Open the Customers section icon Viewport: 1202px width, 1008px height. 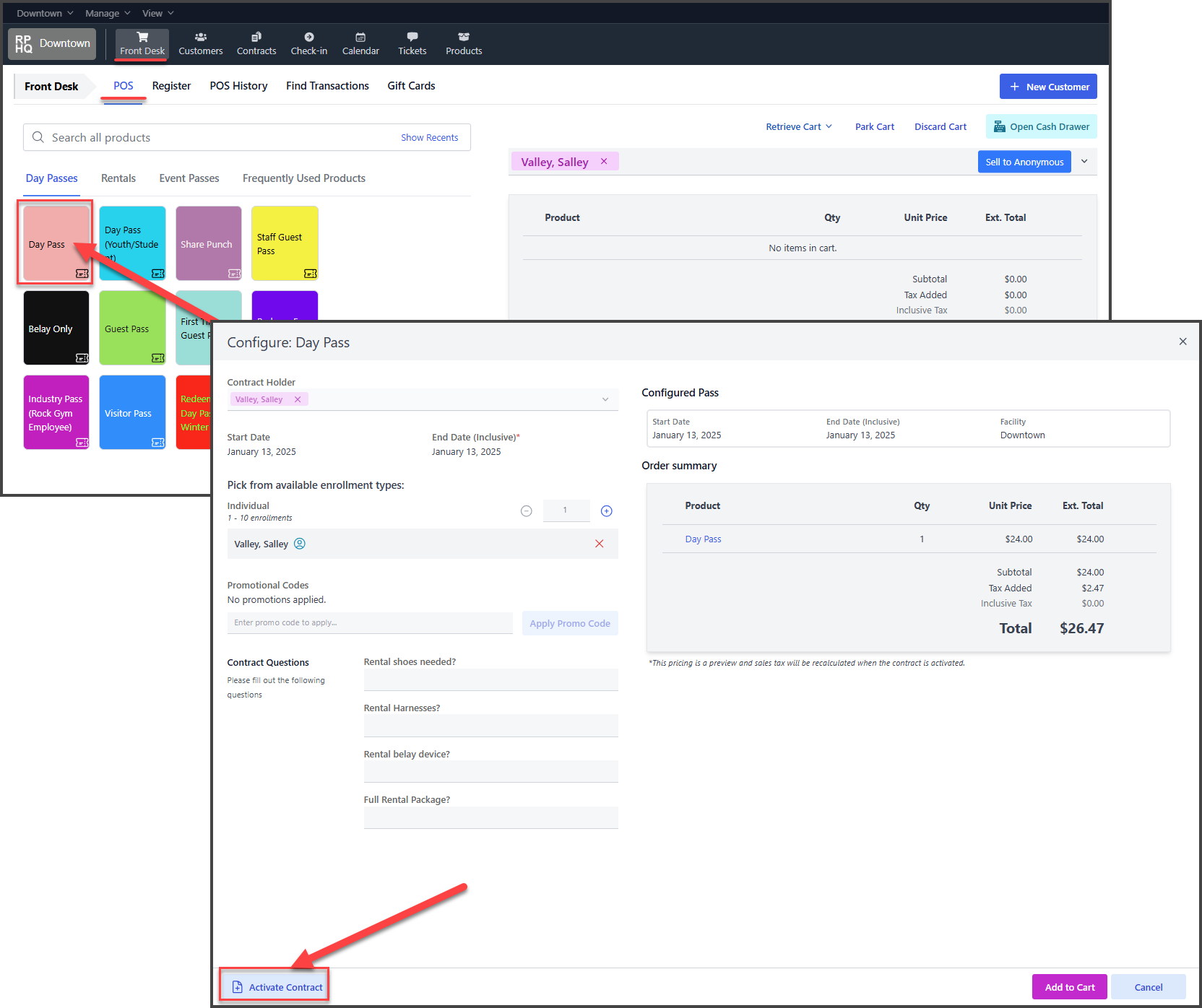[201, 37]
